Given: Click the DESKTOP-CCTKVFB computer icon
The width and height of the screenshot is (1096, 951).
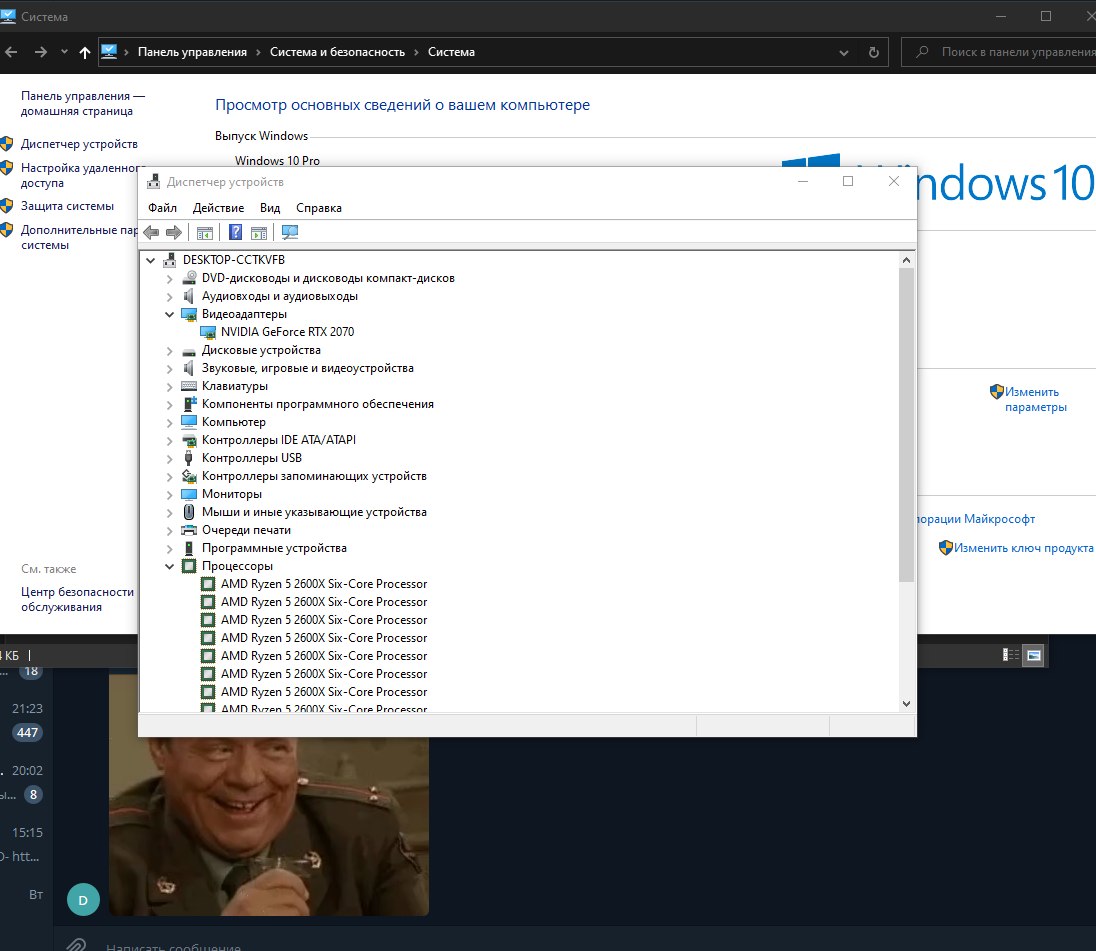Looking at the screenshot, I should [x=169, y=260].
